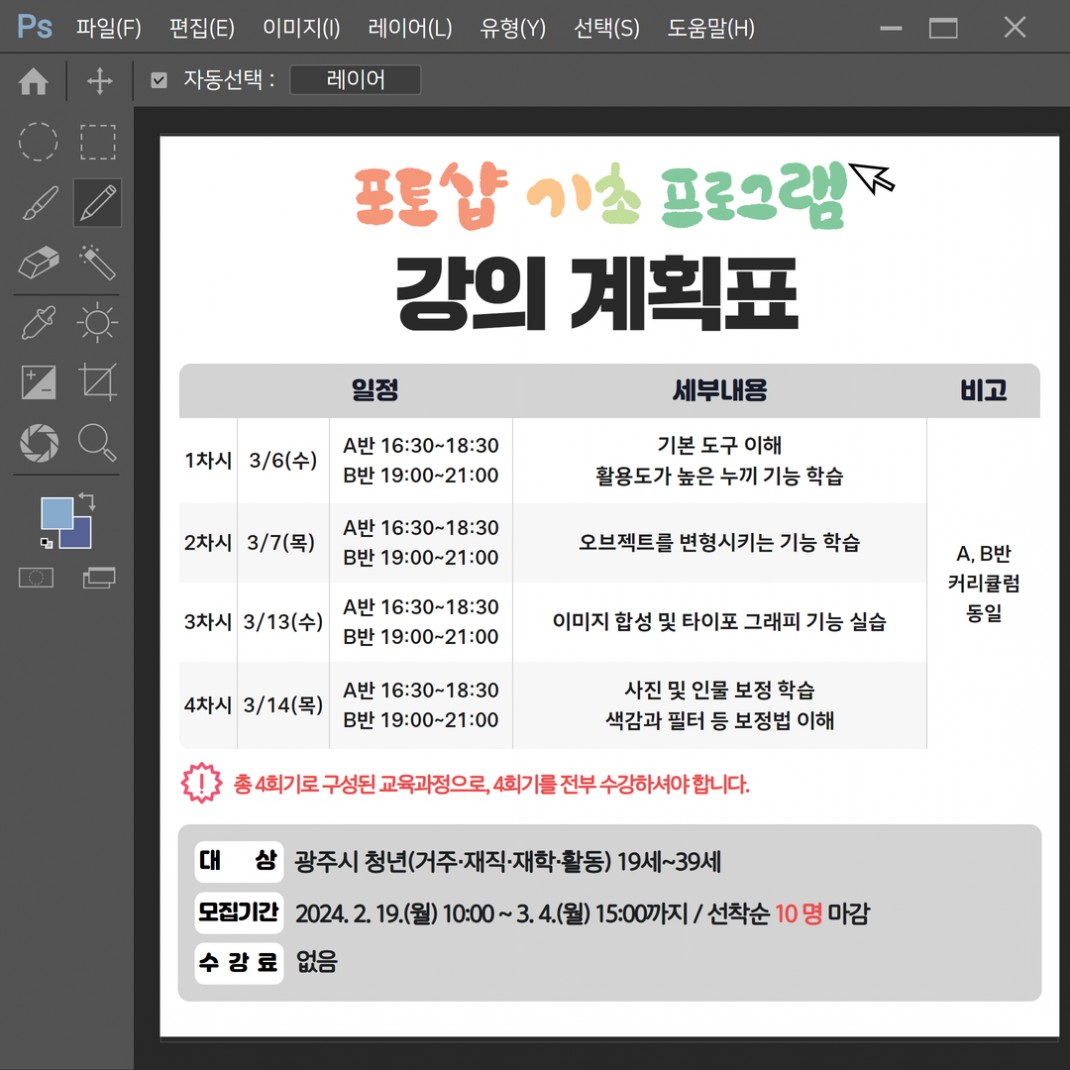Select the Move tool cross-arrow icon
The image size is (1070, 1070).
click(100, 81)
